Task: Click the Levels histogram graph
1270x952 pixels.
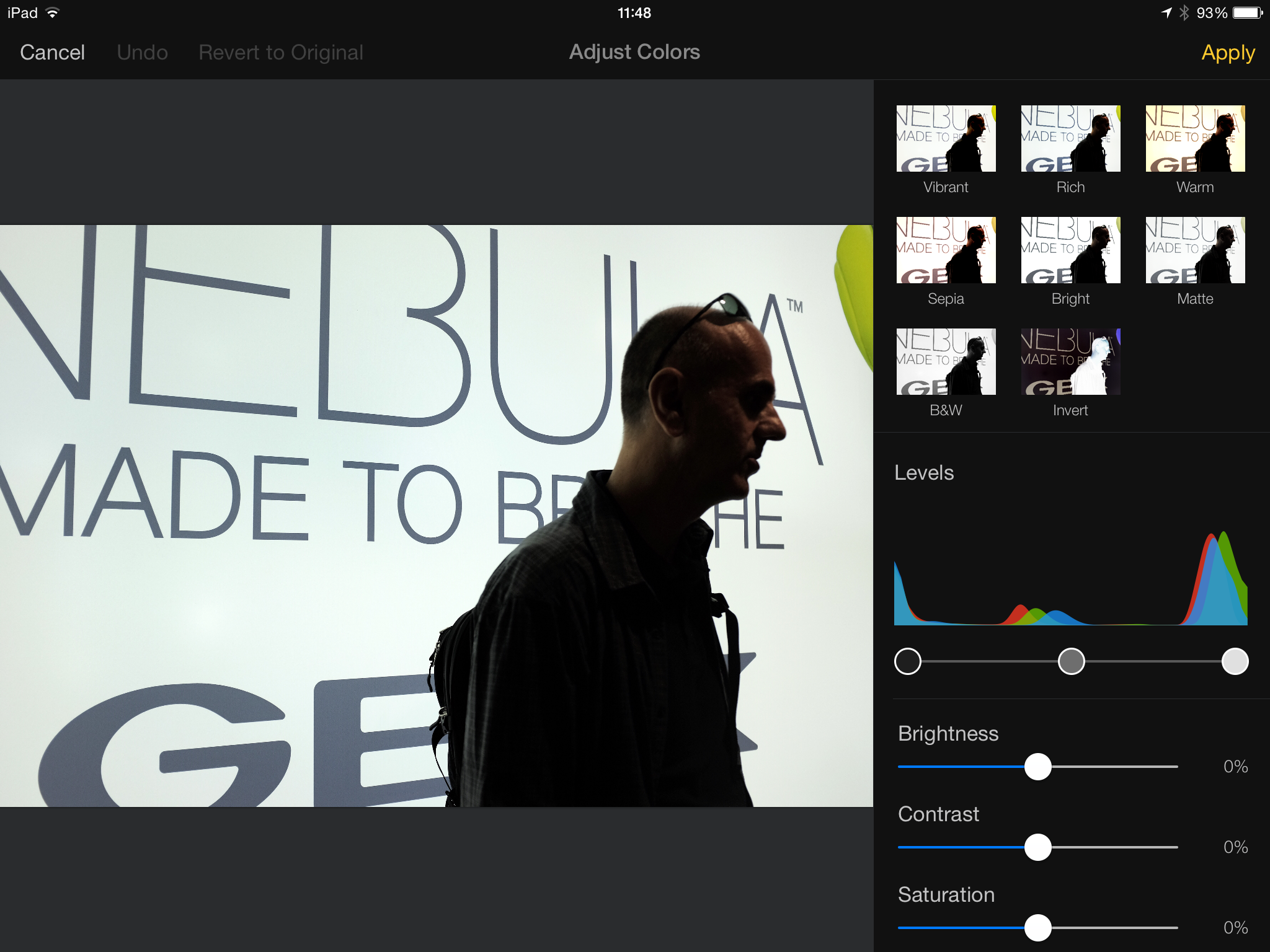Action: click(1070, 578)
